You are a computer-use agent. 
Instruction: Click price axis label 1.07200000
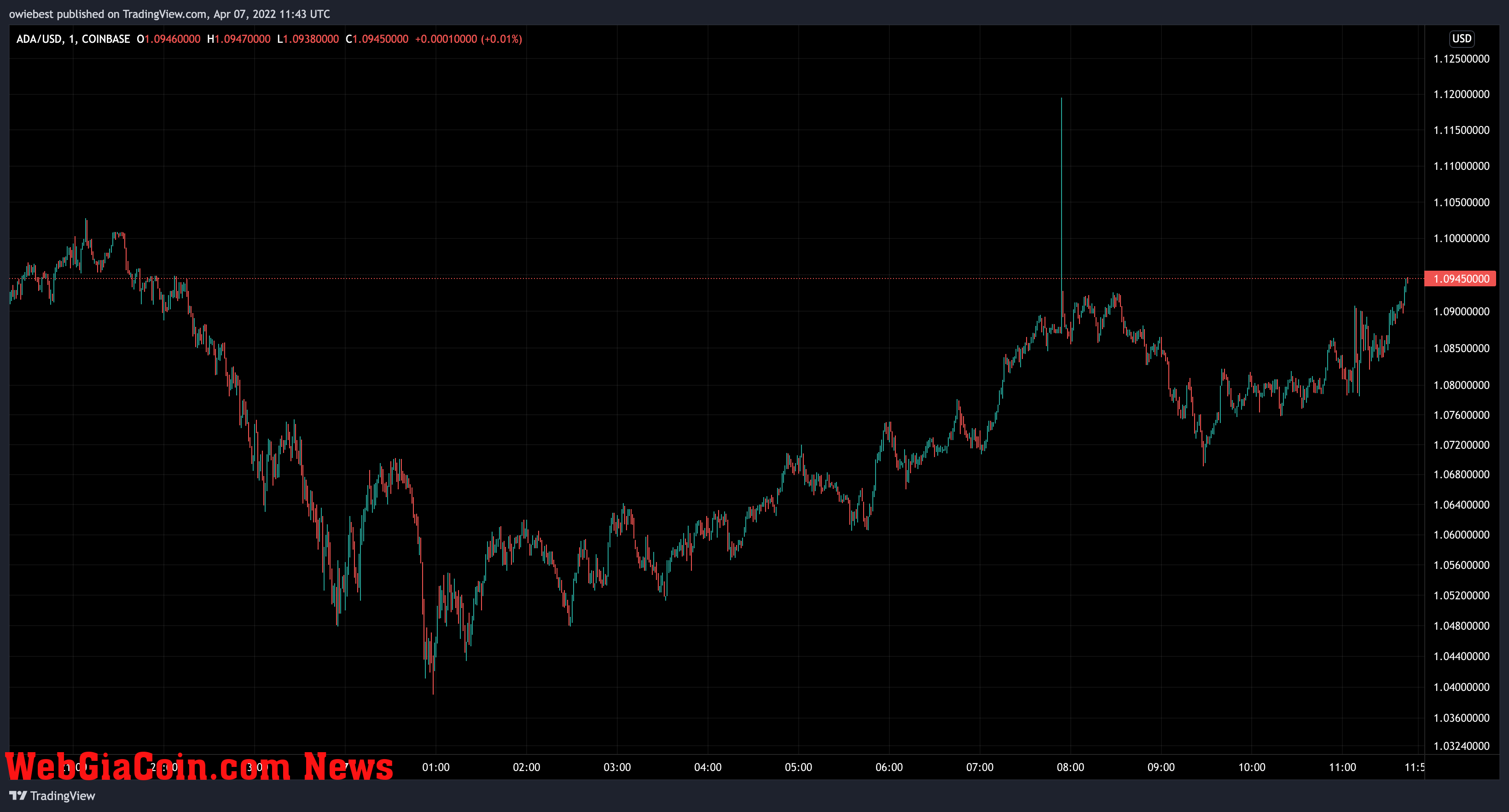click(1462, 445)
